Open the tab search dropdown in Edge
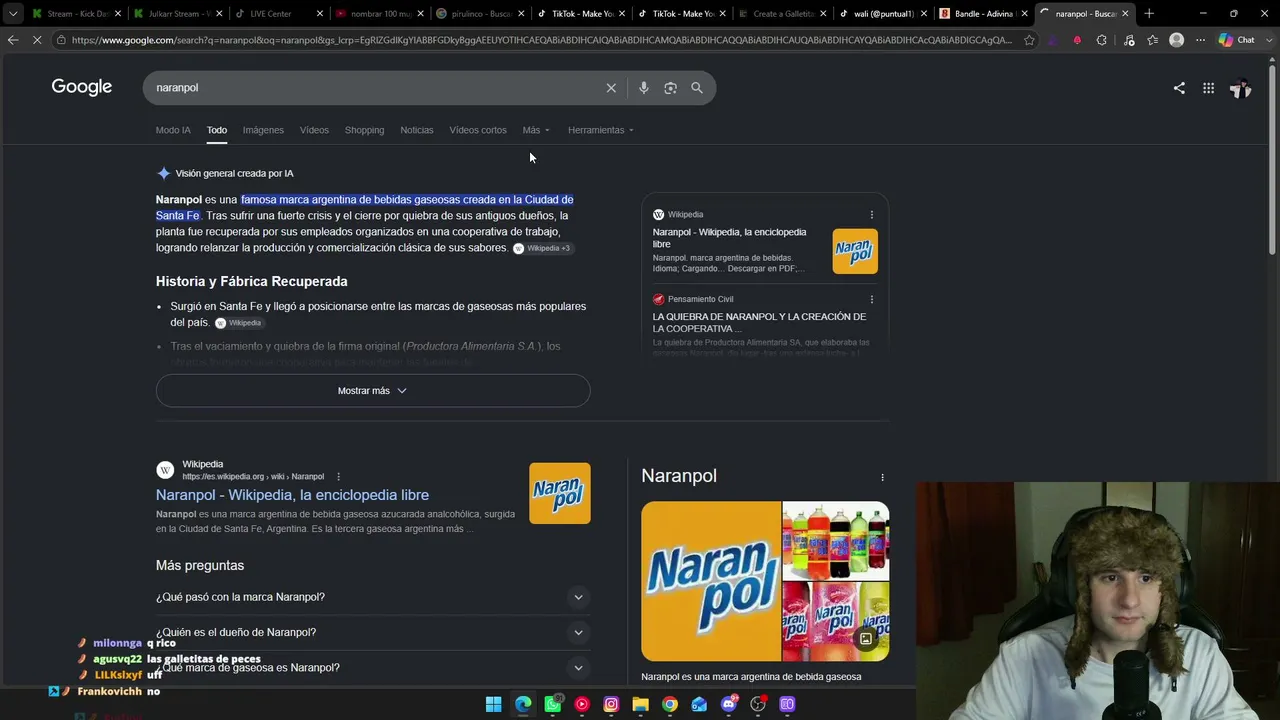 [13, 14]
